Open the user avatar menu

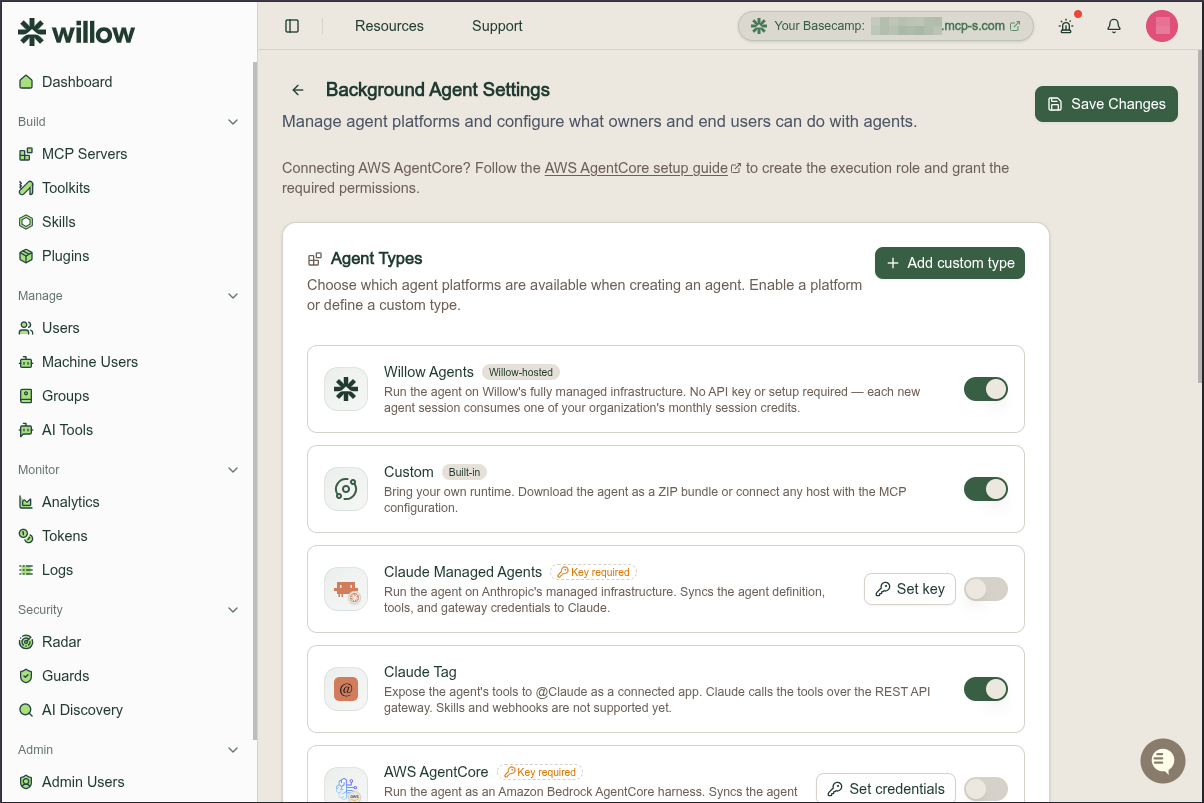click(1162, 26)
